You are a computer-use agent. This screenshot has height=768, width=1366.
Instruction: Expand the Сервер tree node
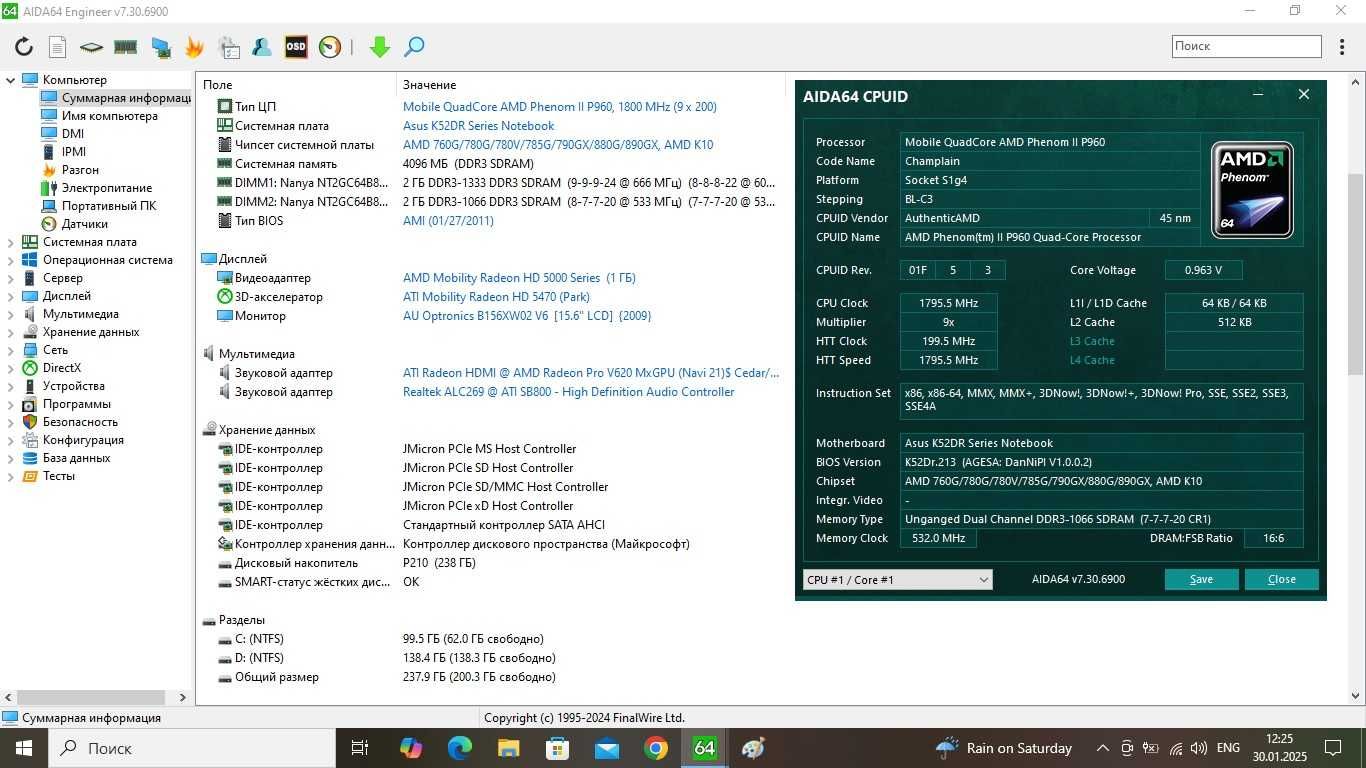coord(11,278)
